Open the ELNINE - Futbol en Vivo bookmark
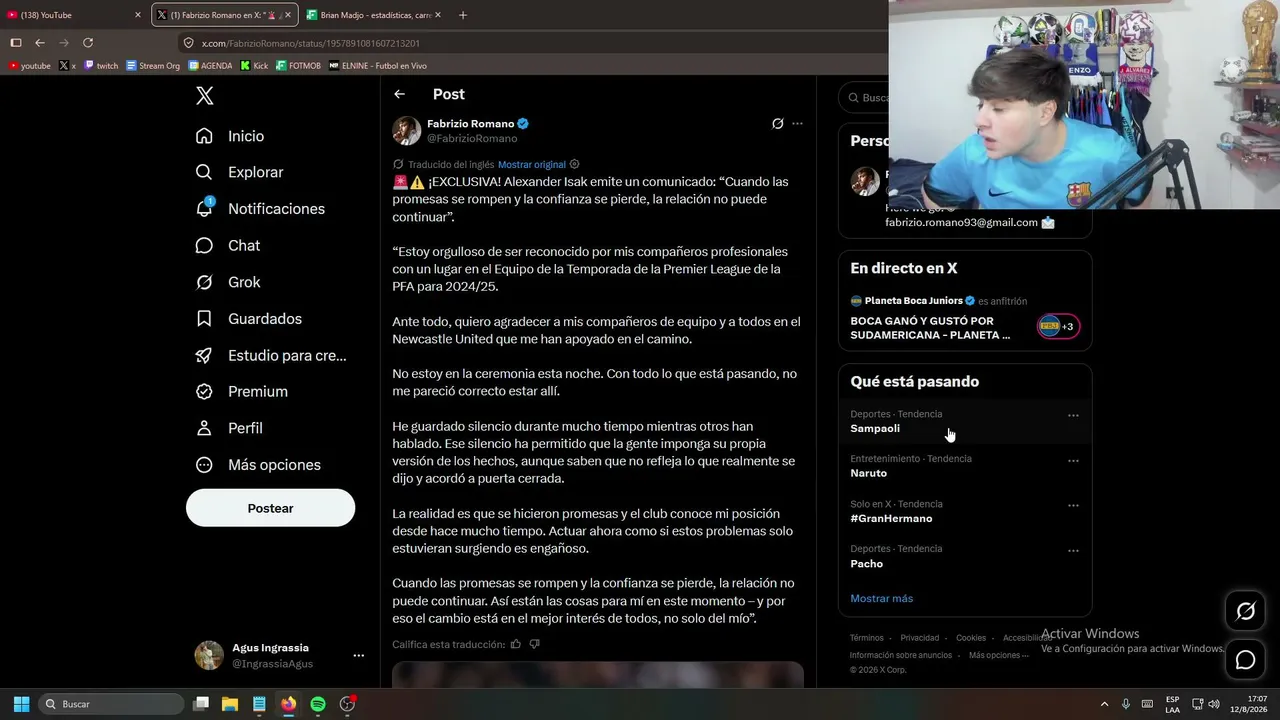 378,66
